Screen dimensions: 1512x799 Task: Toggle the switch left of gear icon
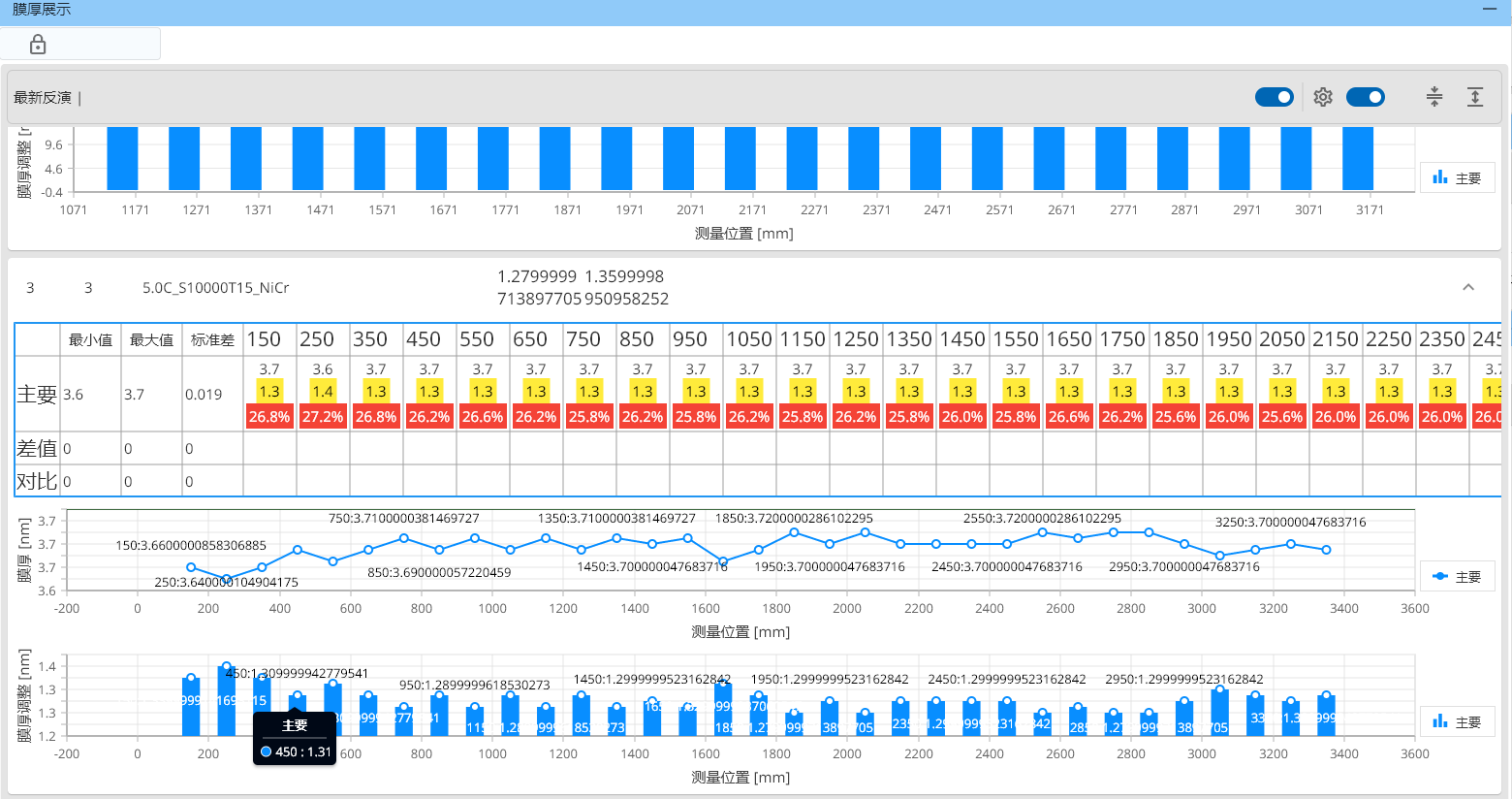(x=1274, y=97)
